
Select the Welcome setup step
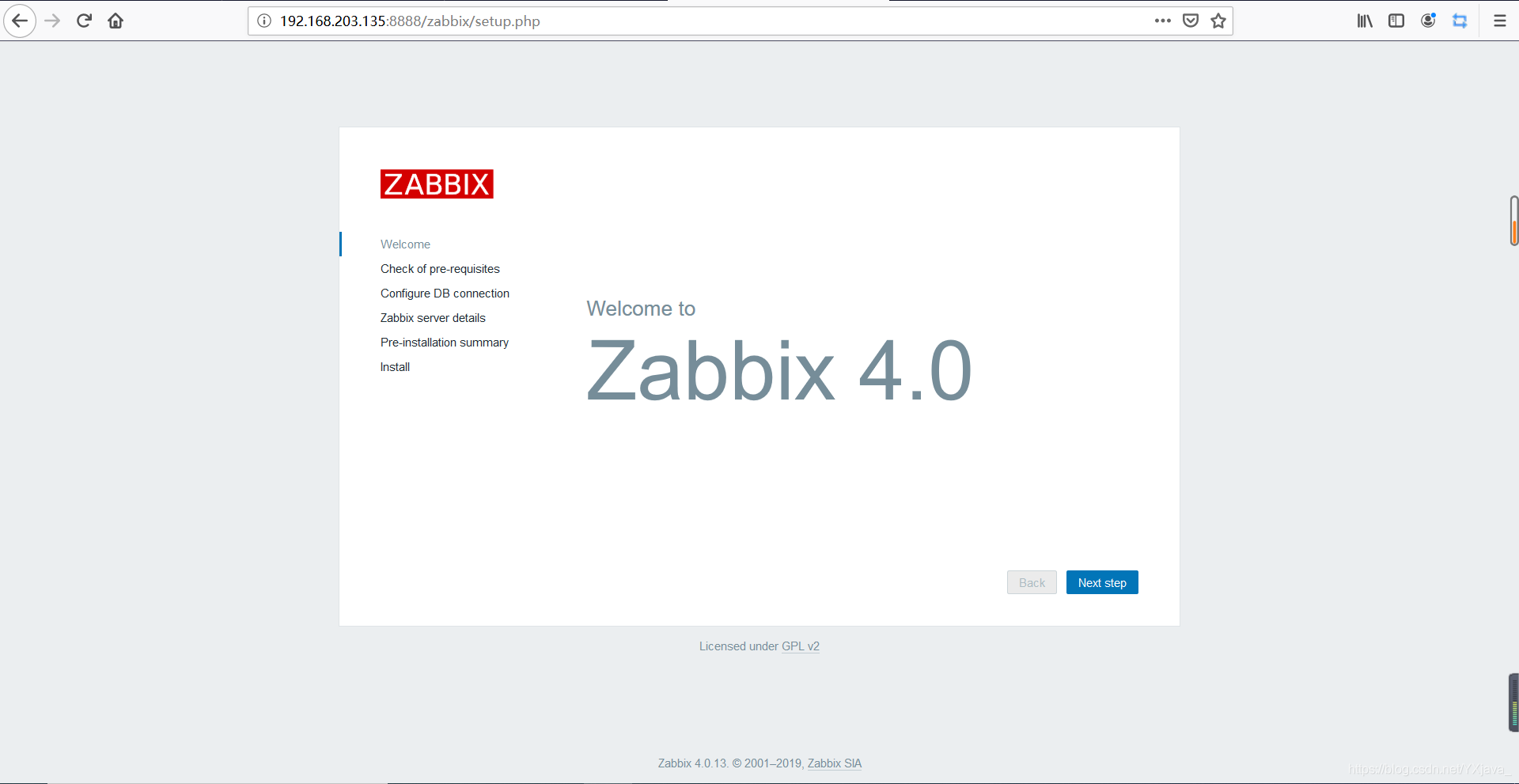(405, 244)
